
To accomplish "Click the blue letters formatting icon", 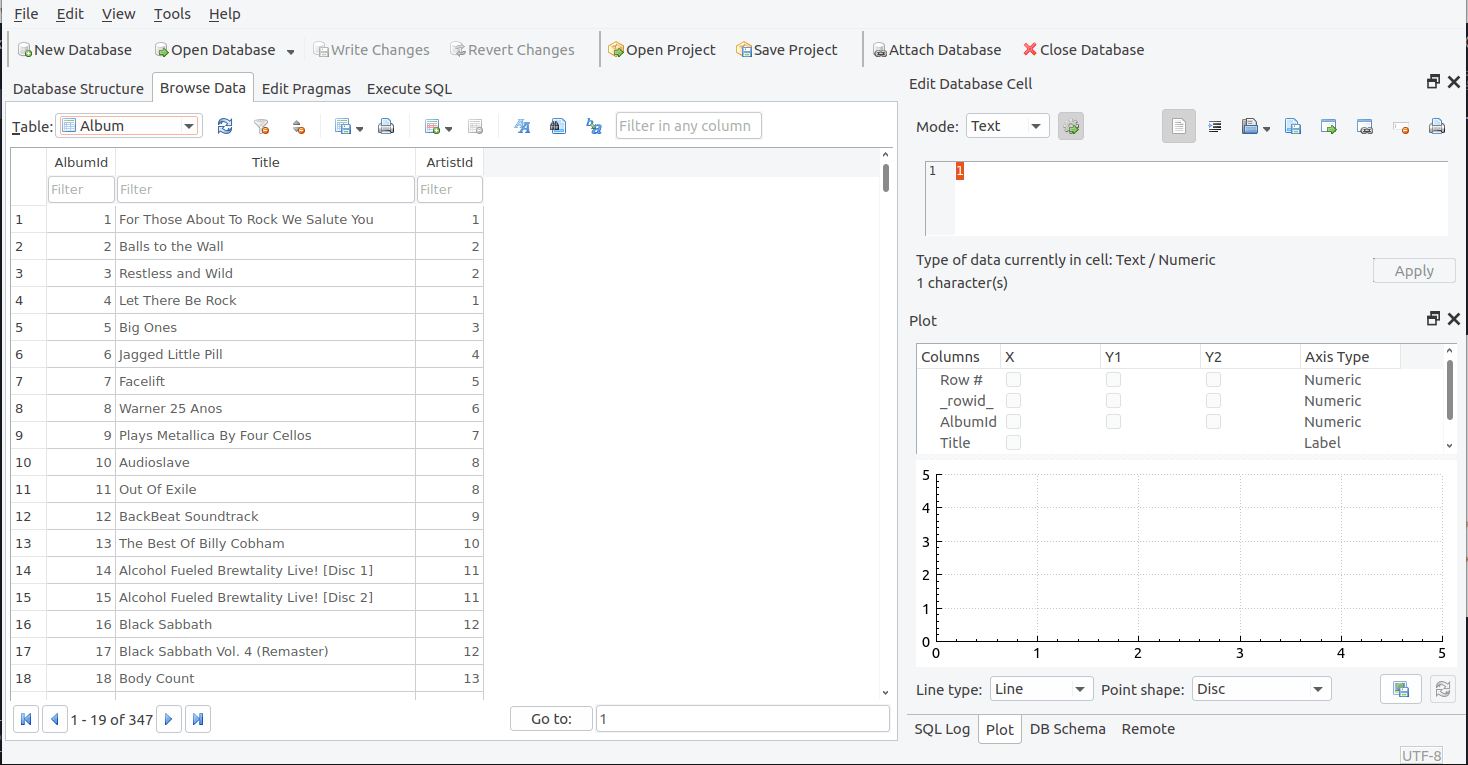I will point(522,126).
